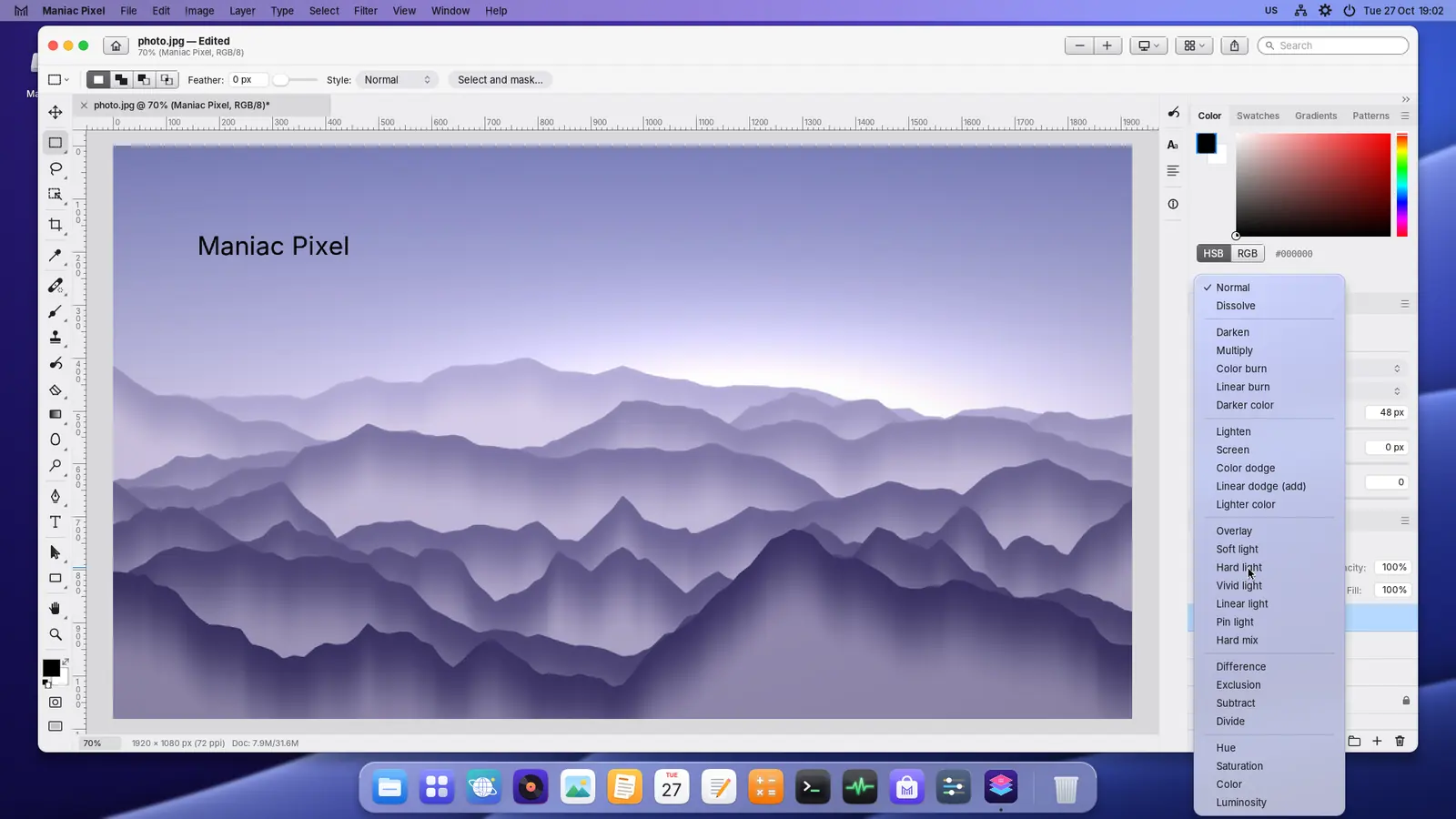Select the Healing Brush tool

pyautogui.click(x=56, y=286)
